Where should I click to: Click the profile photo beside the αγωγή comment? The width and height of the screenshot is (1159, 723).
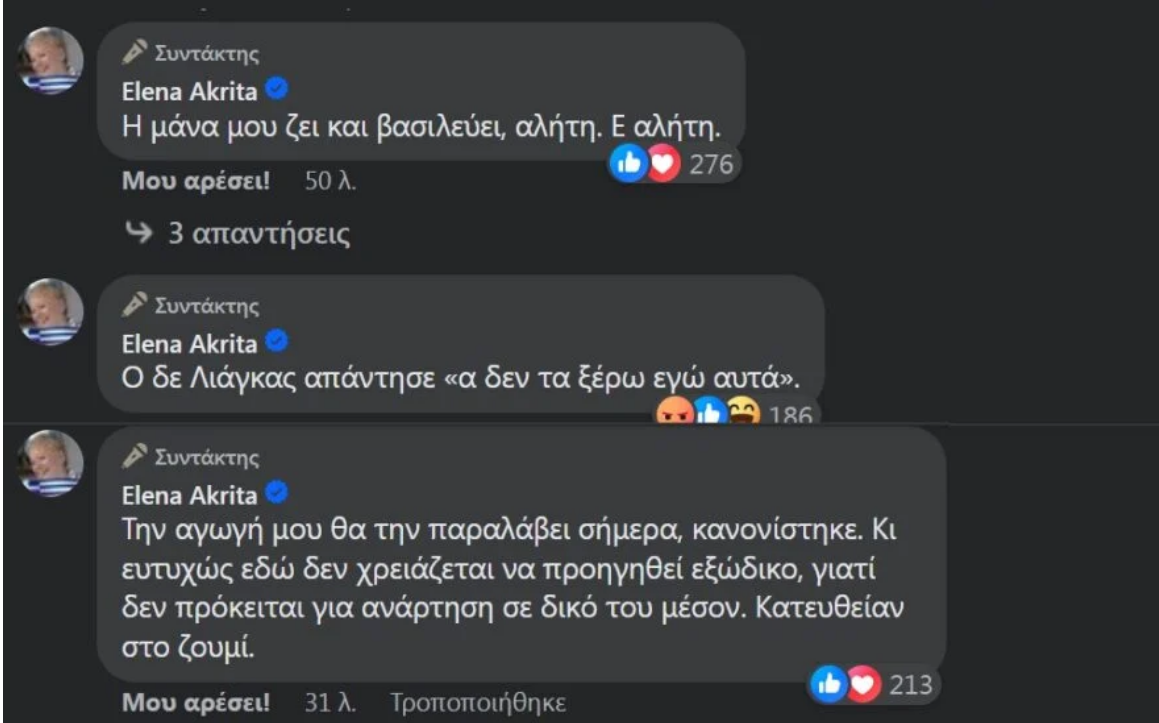[x=52, y=464]
